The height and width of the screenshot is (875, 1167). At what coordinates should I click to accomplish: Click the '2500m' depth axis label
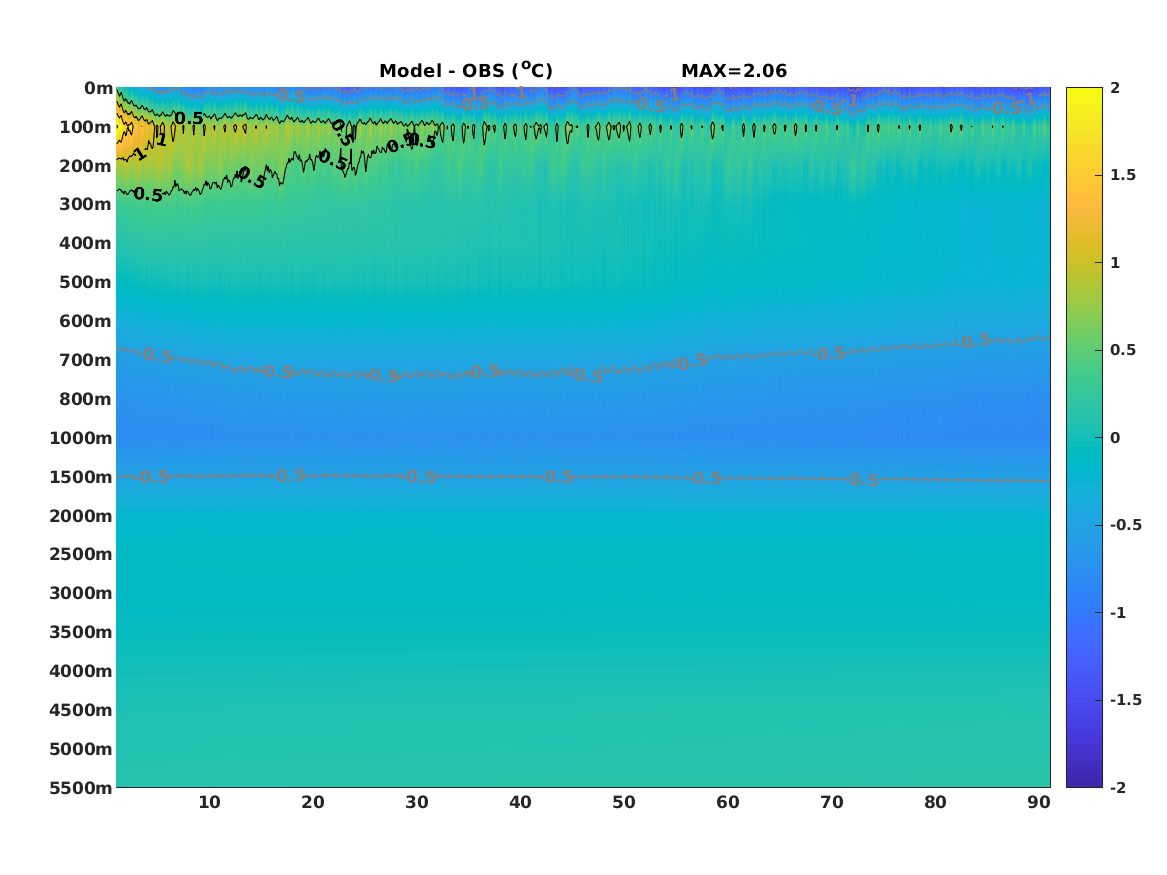[x=81, y=554]
